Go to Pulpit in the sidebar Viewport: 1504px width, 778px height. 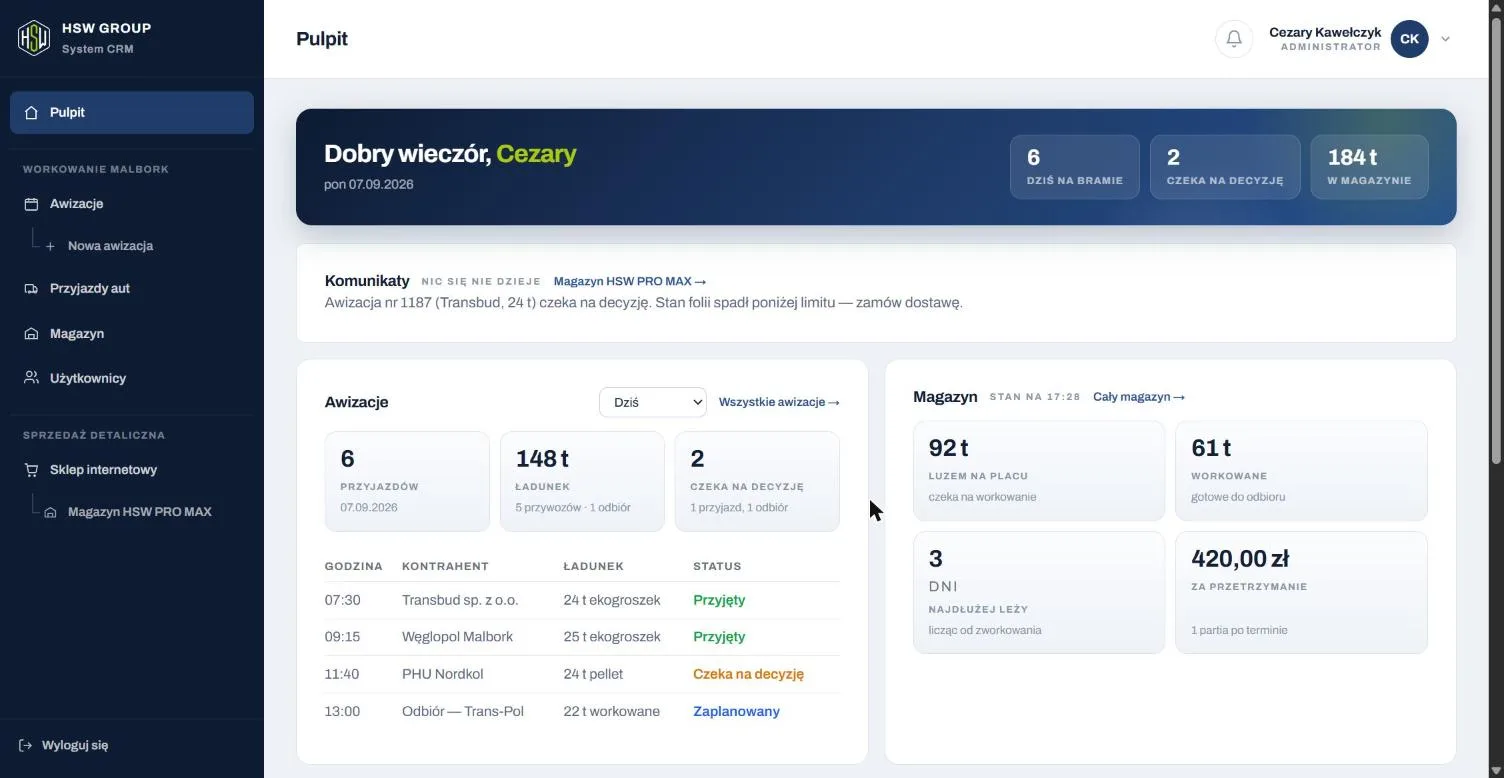click(x=132, y=112)
